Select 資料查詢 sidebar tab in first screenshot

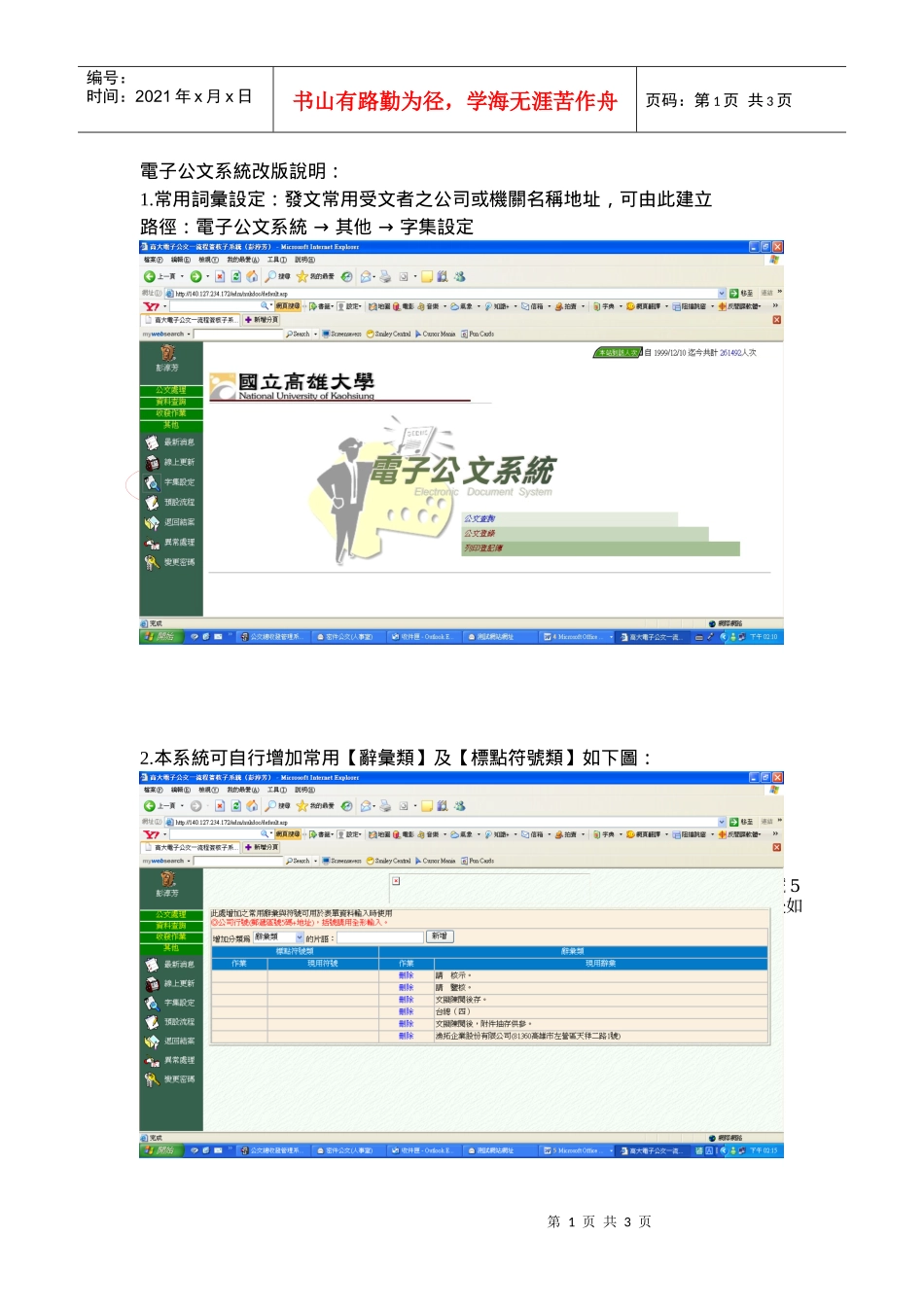tap(171, 402)
